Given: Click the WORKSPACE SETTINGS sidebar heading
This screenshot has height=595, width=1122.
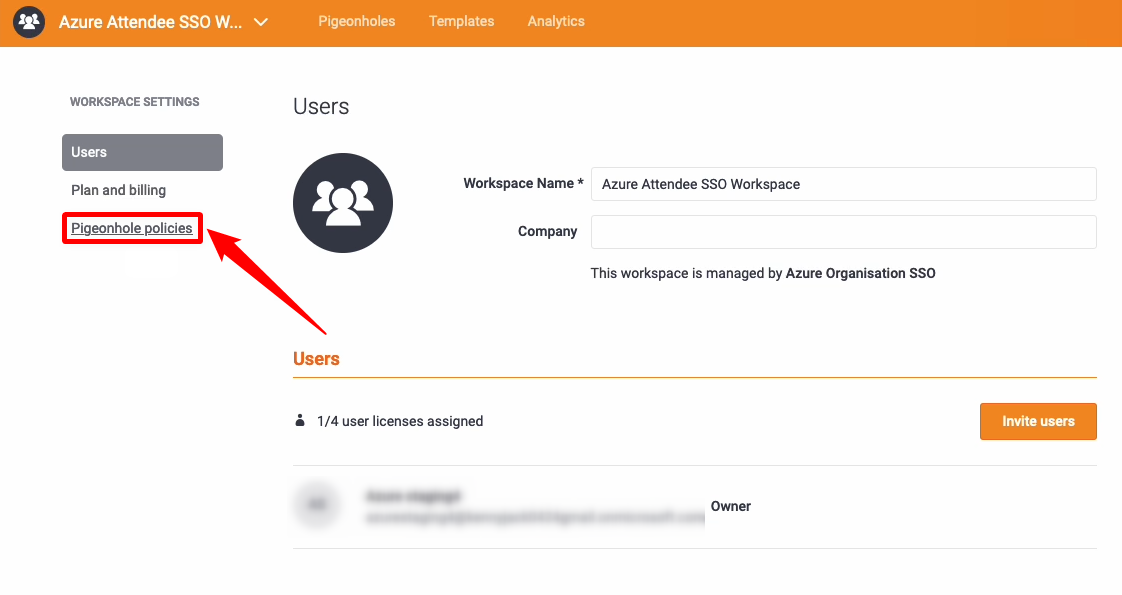Looking at the screenshot, I should (x=135, y=102).
